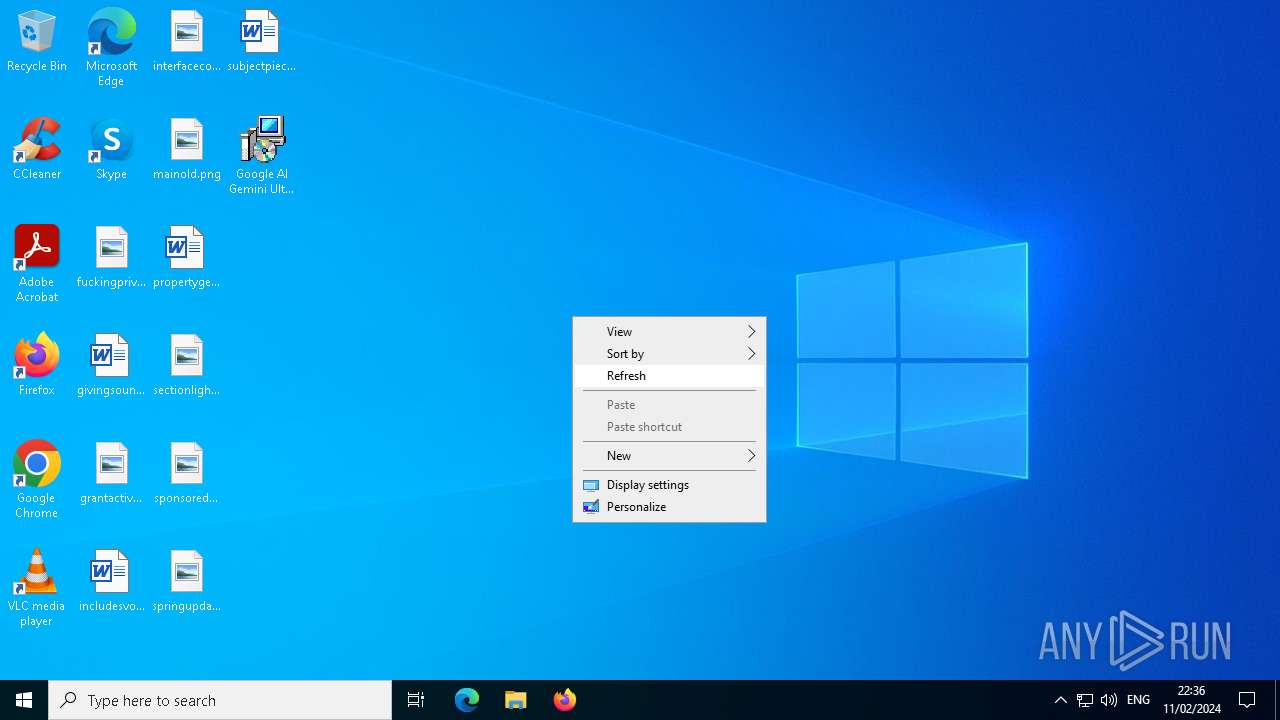Select the Firefox desktop shortcut
1280x720 pixels.
(37, 366)
